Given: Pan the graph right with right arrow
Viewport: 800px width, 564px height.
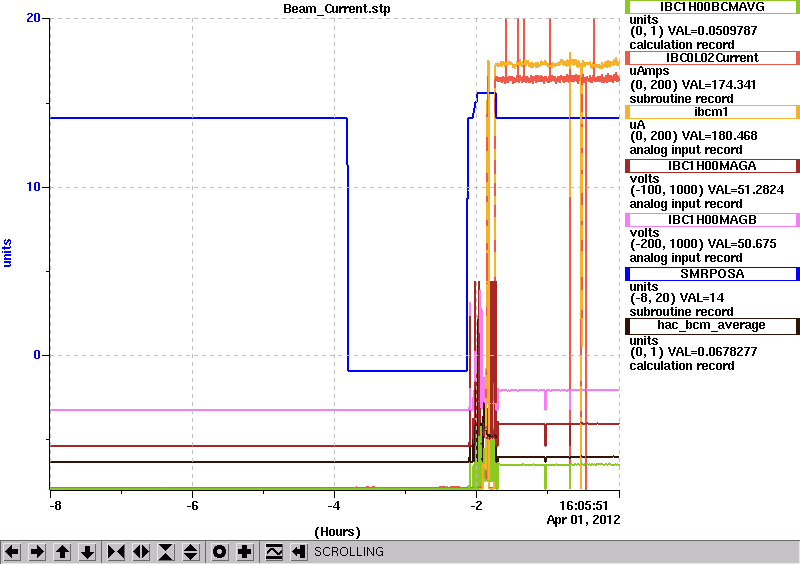Looking at the screenshot, I should coord(37,552).
